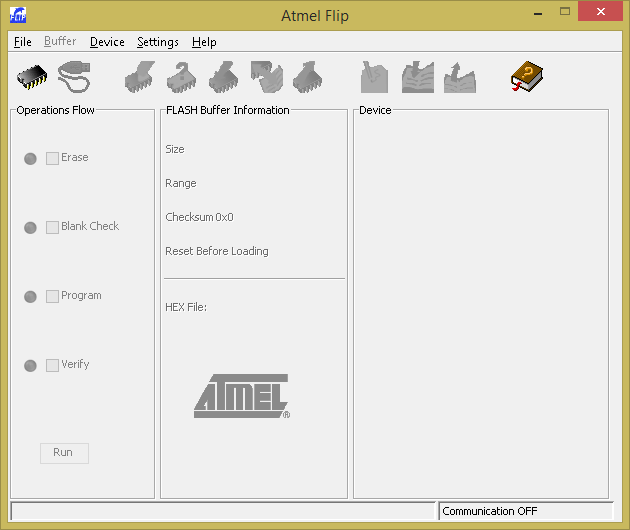Toggle the Blank Check checkbox
Image resolution: width=630 pixels, height=530 pixels.
[53, 227]
